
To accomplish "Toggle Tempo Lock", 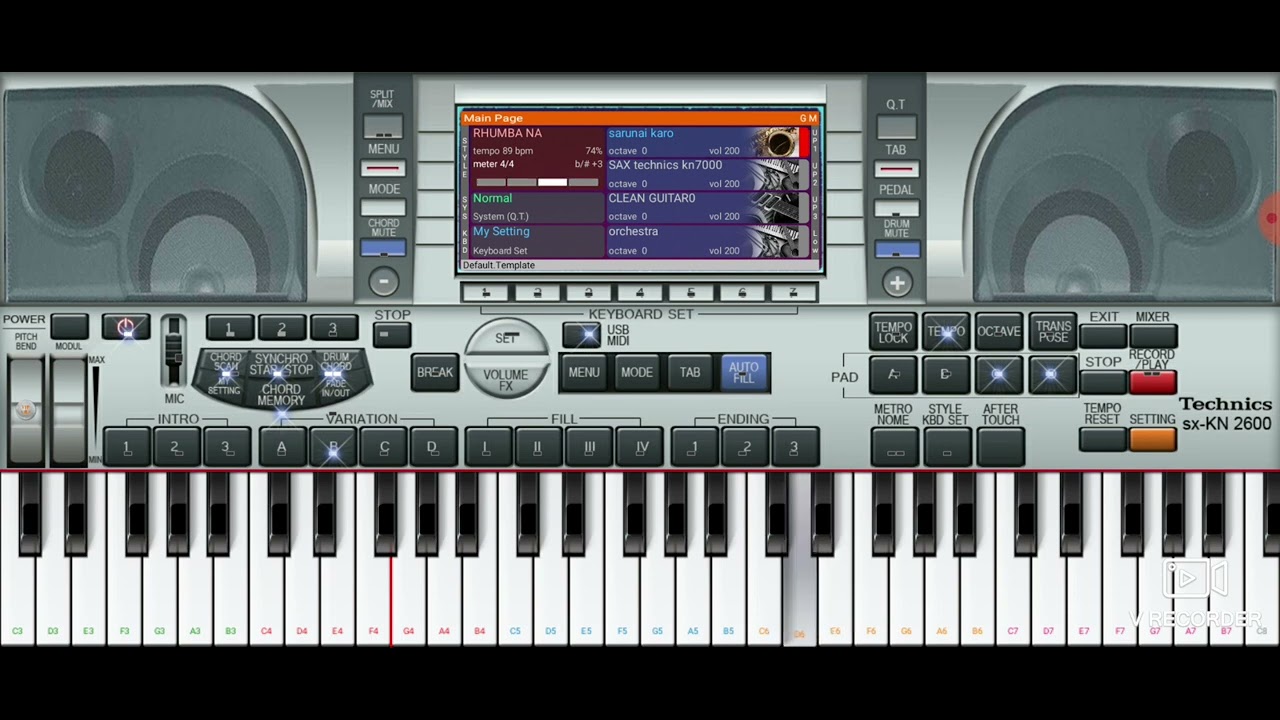I will [893, 332].
